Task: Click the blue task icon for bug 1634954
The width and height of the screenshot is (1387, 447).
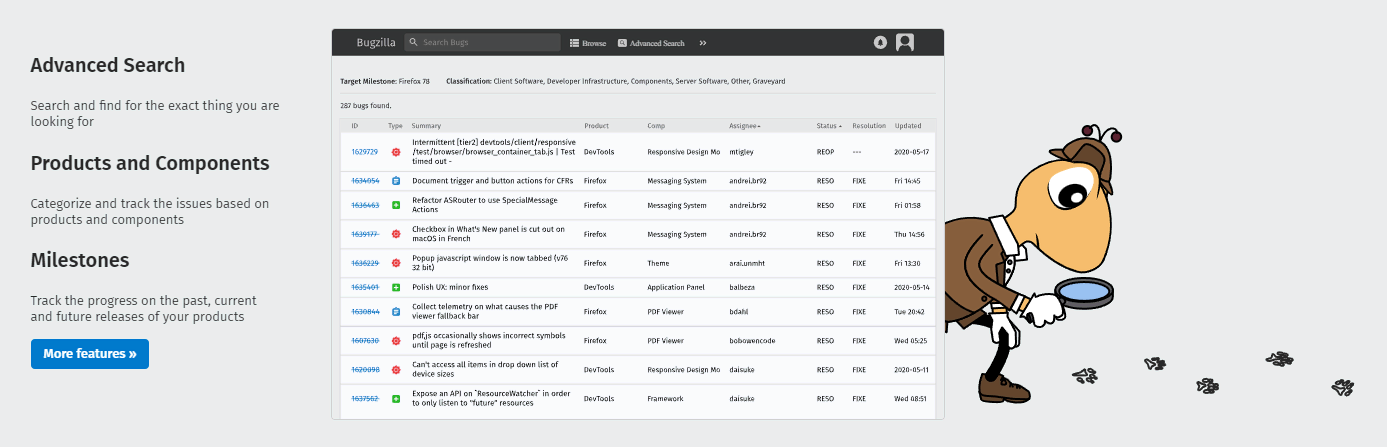Action: pos(396,181)
